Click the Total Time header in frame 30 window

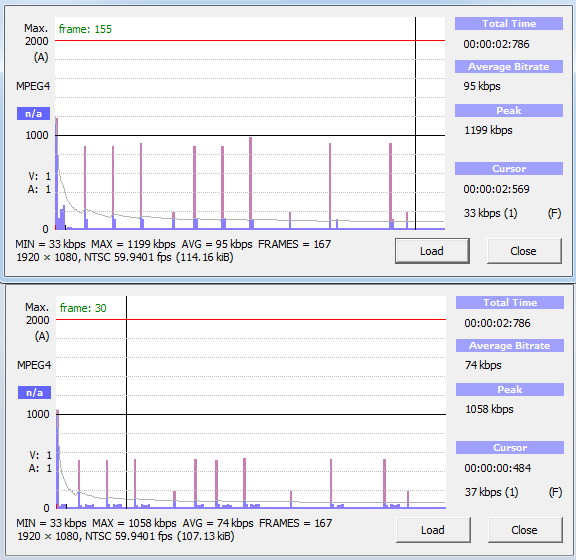[510, 302]
